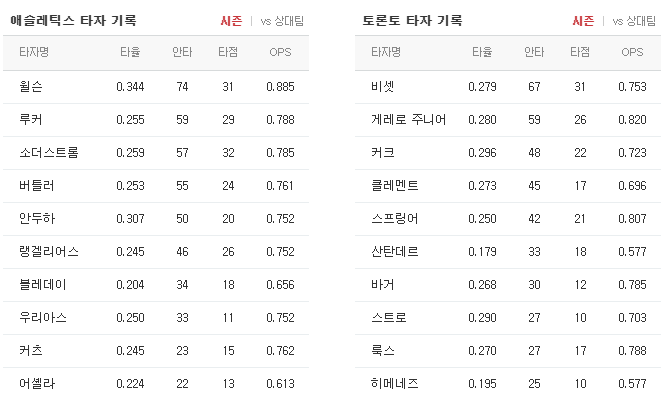The width and height of the screenshot is (667, 413).
Task: Click 윌슨's OPS value 0.885
Action: coord(280,87)
